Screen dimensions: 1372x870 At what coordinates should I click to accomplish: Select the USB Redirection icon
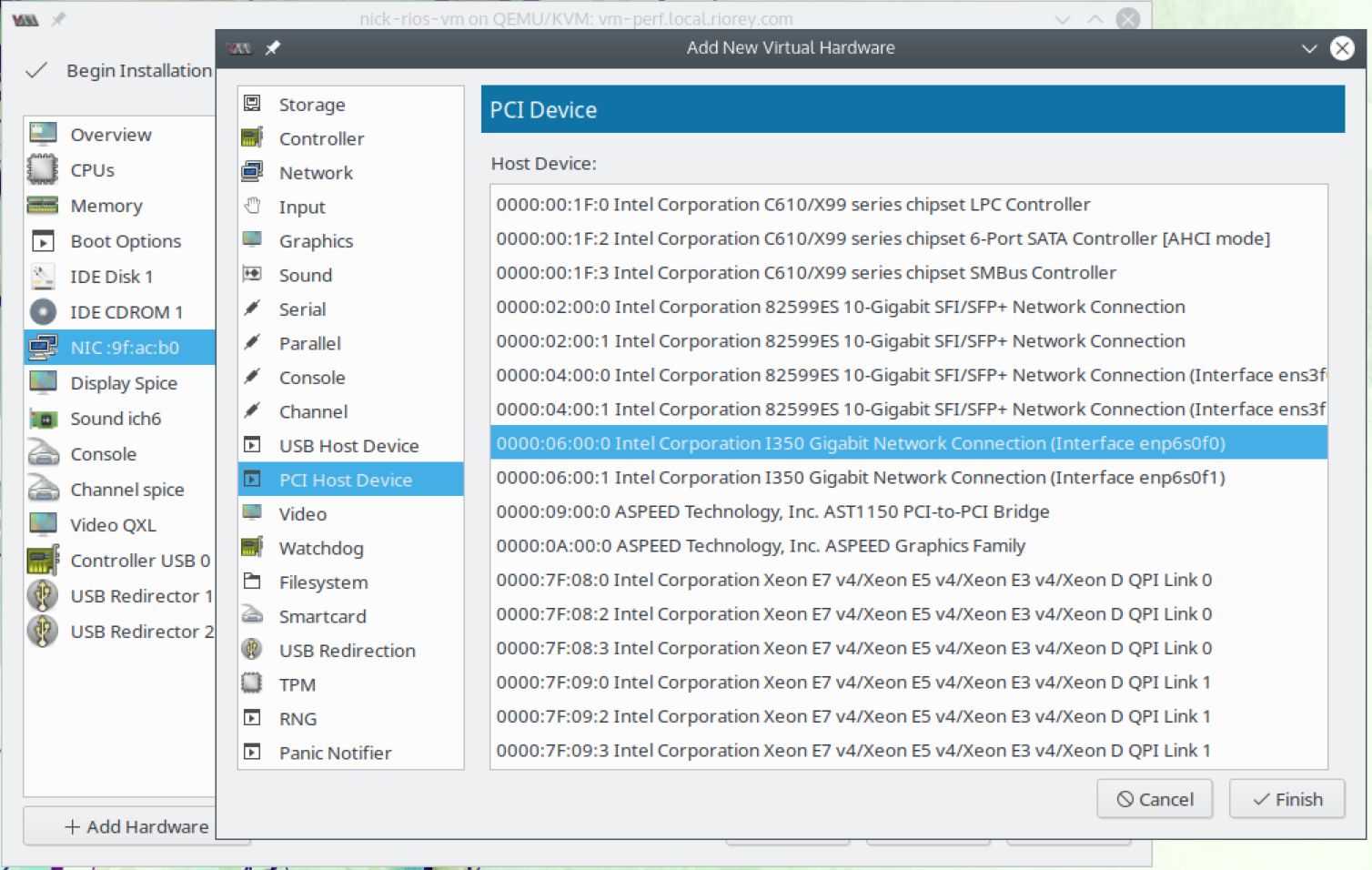(x=252, y=650)
